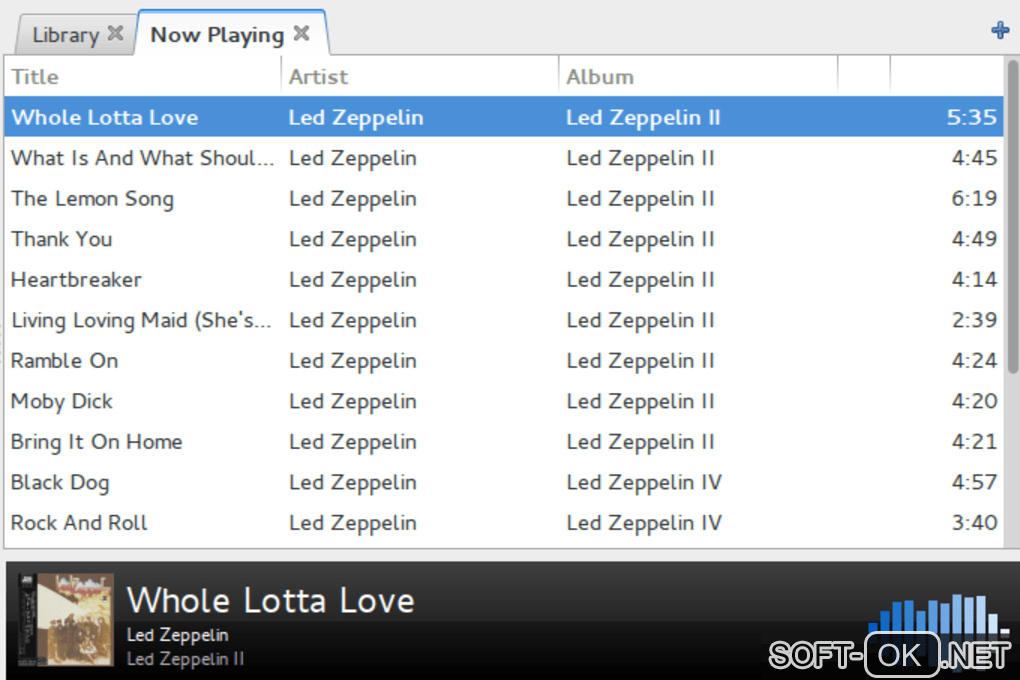The height and width of the screenshot is (680, 1020).
Task: Pick the Black Dog track
Action: click(x=60, y=483)
